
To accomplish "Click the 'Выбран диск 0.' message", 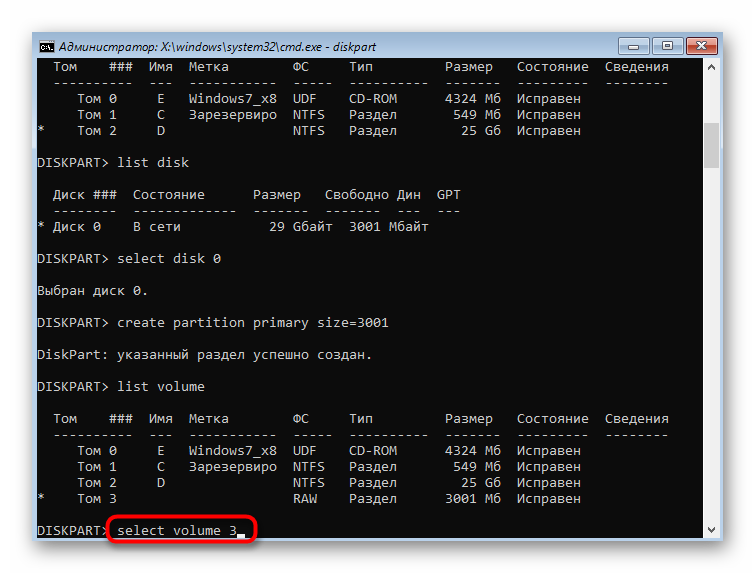I will [92, 291].
